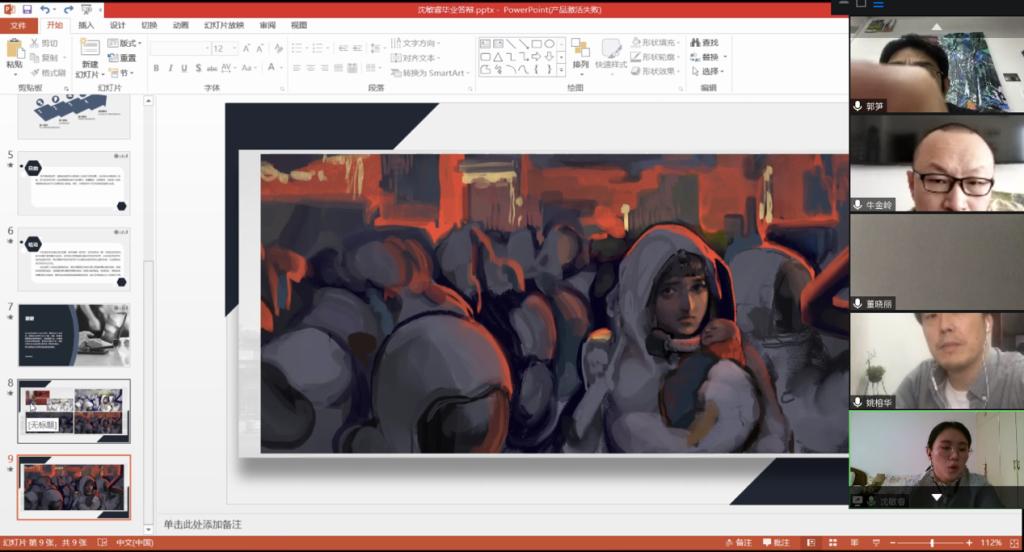Click the Comments (批注) status bar button
This screenshot has height=552, width=1024.
pyautogui.click(x=776, y=543)
